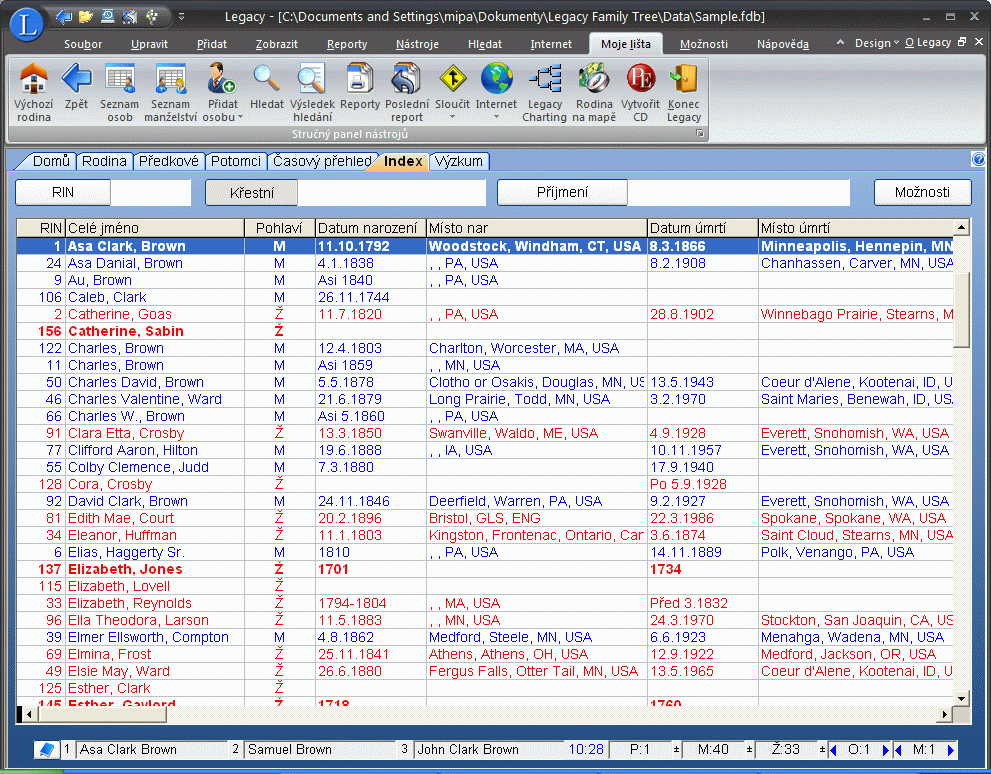Viewport: 991px width, 774px height.
Task: Switch to Zobrazit ribbon tab
Action: 276,44
